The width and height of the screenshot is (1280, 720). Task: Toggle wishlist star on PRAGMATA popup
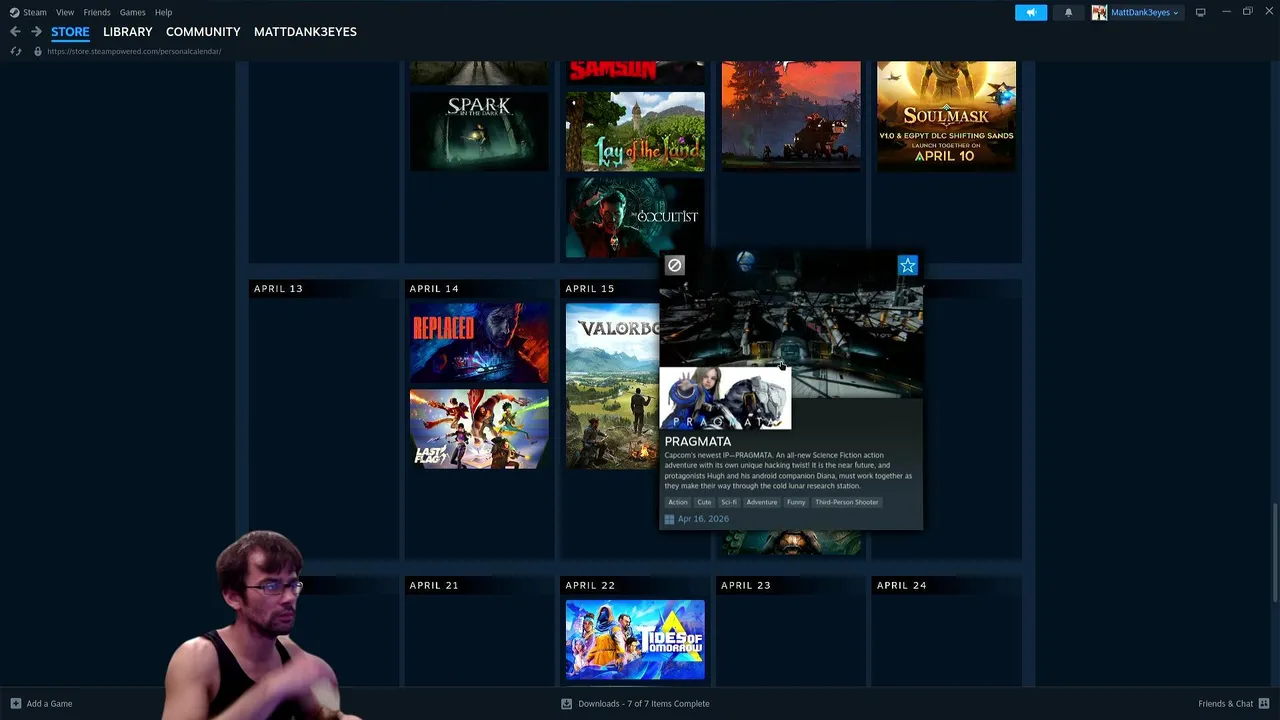point(907,265)
